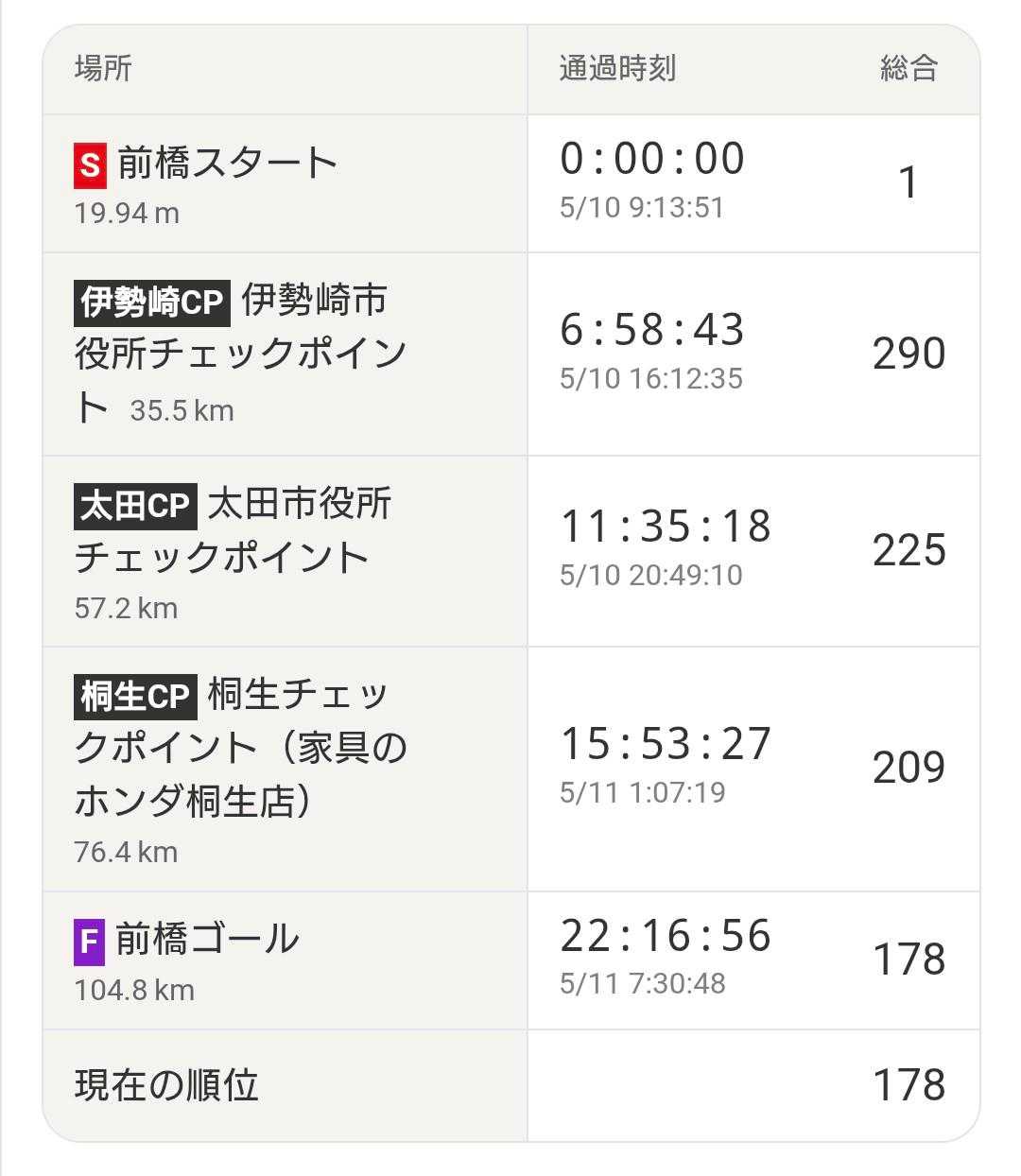Select the 前橋ゴール row label

[207, 940]
